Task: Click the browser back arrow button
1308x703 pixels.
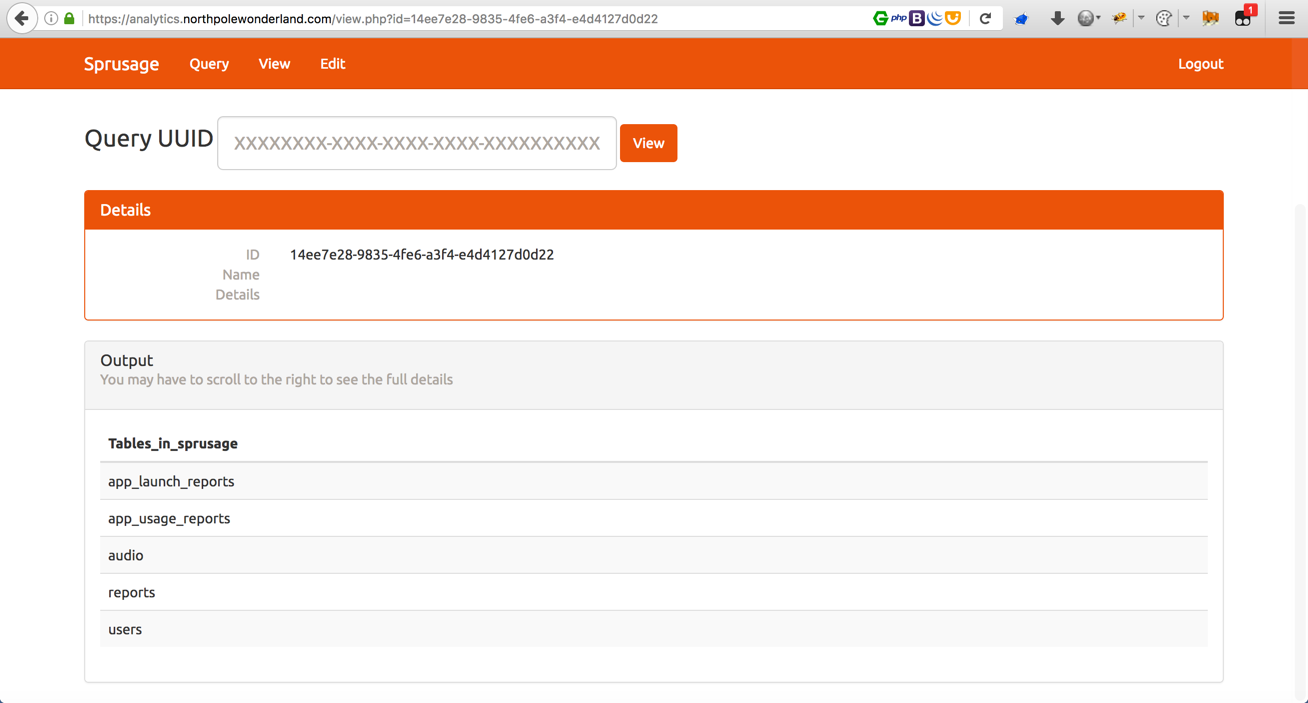Action: pyautogui.click(x=21, y=18)
